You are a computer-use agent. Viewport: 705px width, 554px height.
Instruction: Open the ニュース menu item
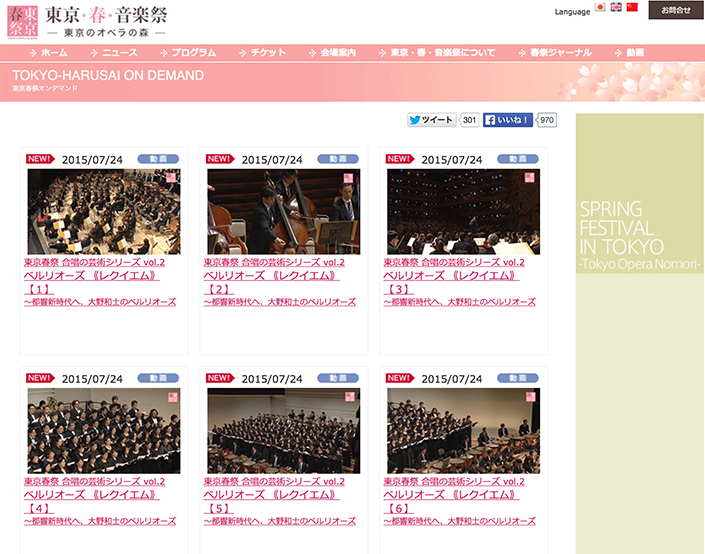coord(114,53)
